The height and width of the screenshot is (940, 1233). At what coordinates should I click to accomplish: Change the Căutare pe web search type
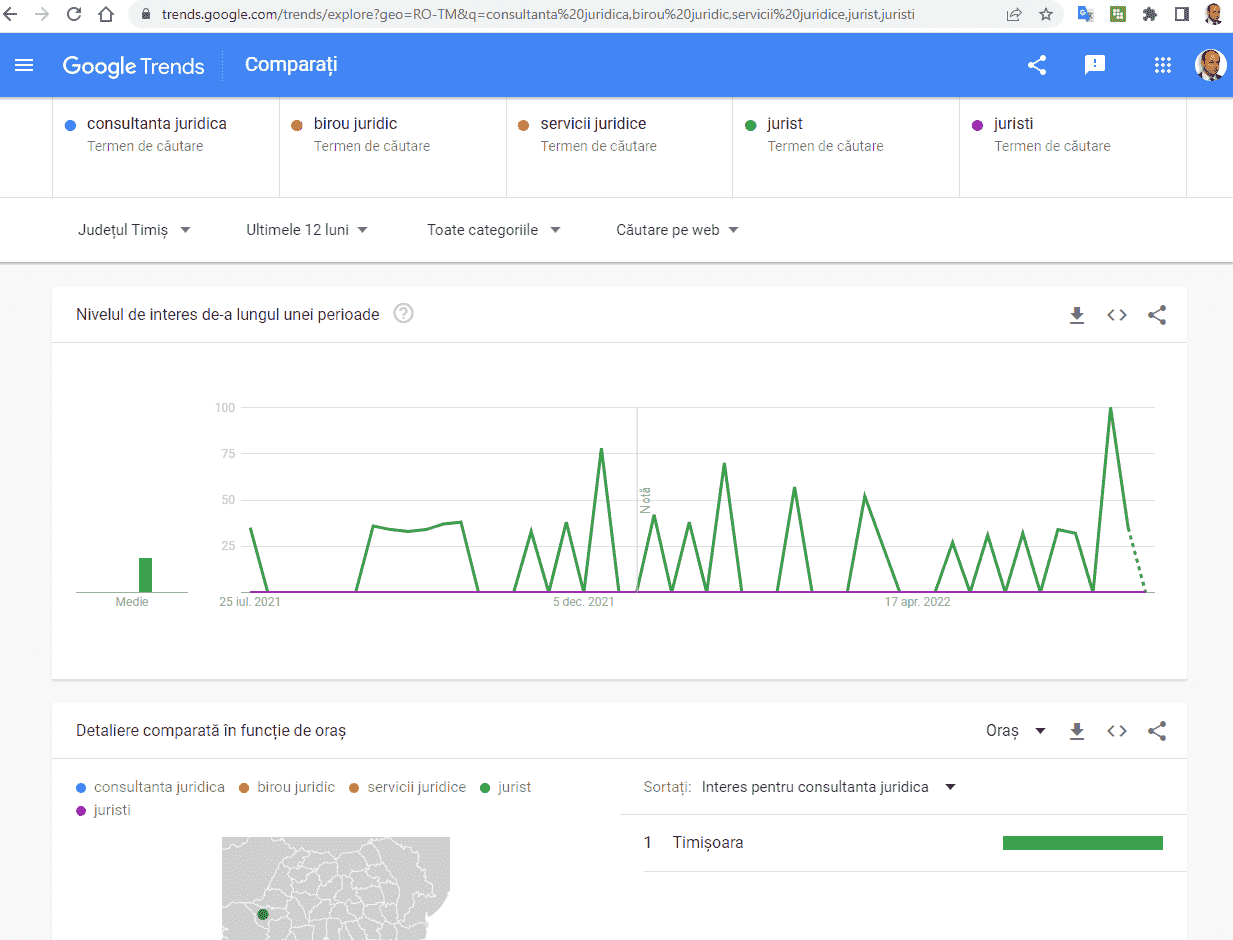(677, 230)
